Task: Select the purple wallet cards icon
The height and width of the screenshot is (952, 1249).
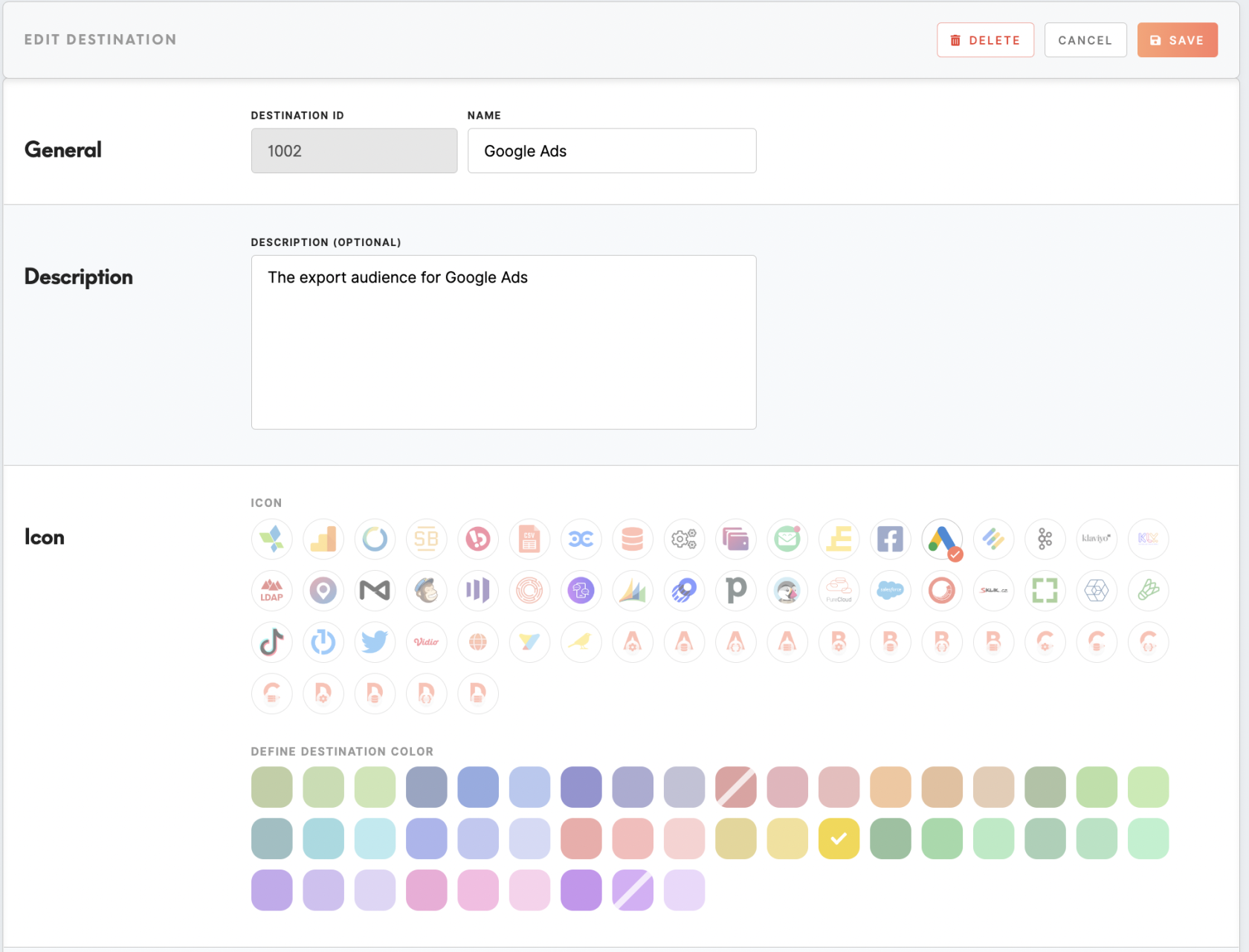Action: [x=736, y=539]
